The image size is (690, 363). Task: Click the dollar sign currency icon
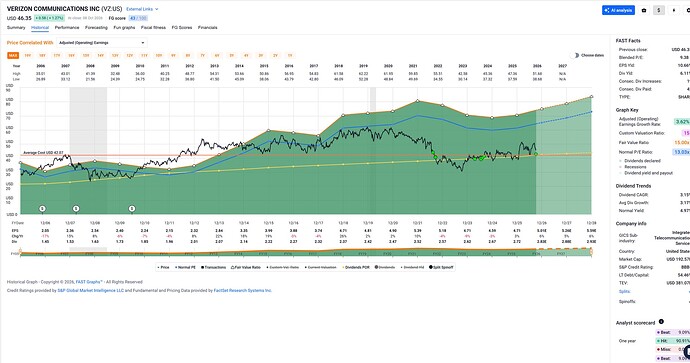659,10
